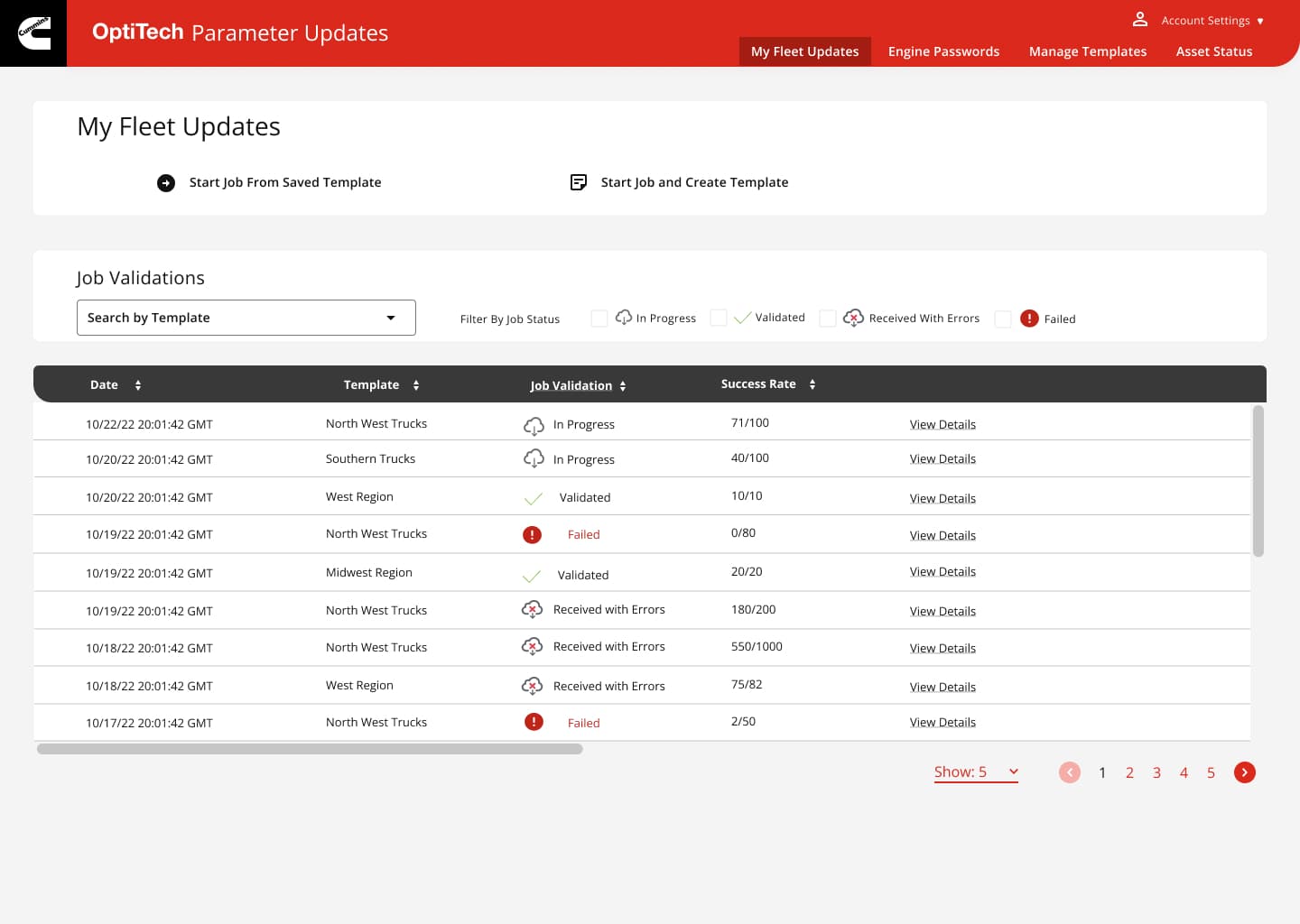View Details for the failed 0/80 job
This screenshot has width=1300, height=924.
point(942,536)
